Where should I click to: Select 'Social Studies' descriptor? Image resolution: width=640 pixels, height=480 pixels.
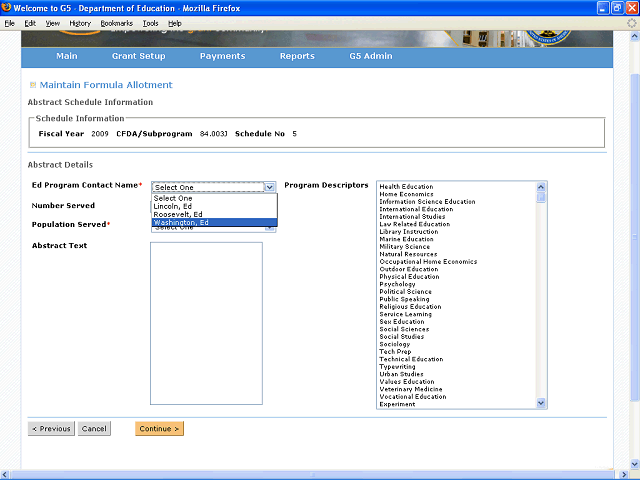pyautogui.click(x=402, y=336)
